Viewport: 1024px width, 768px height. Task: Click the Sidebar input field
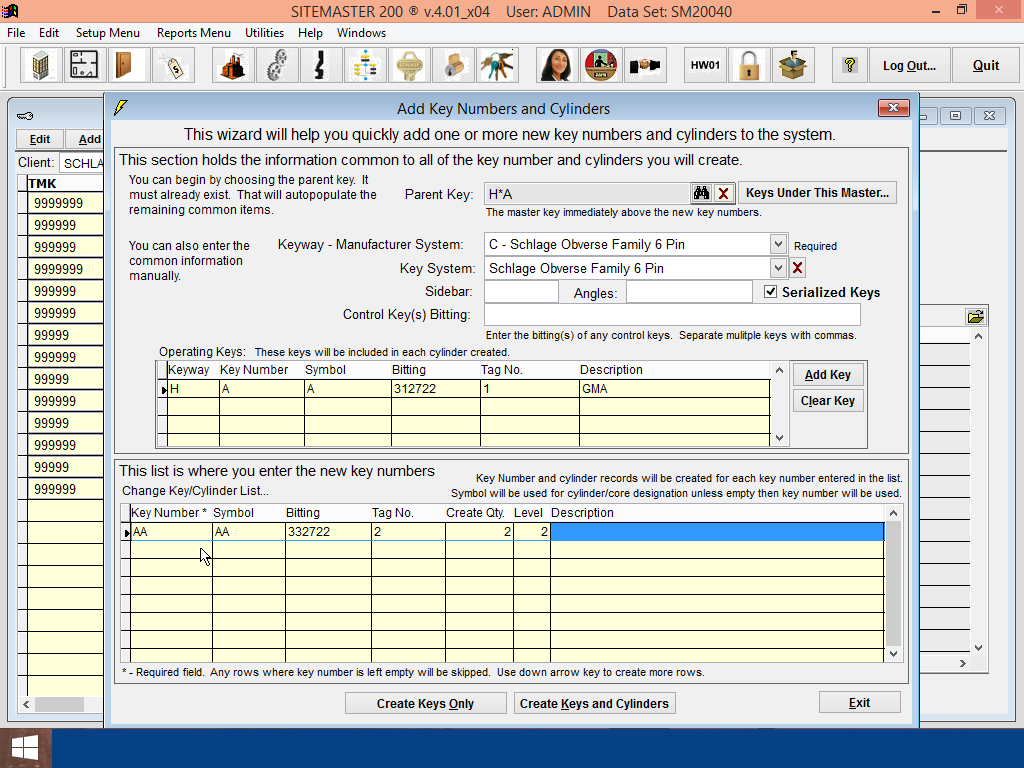[x=521, y=292]
